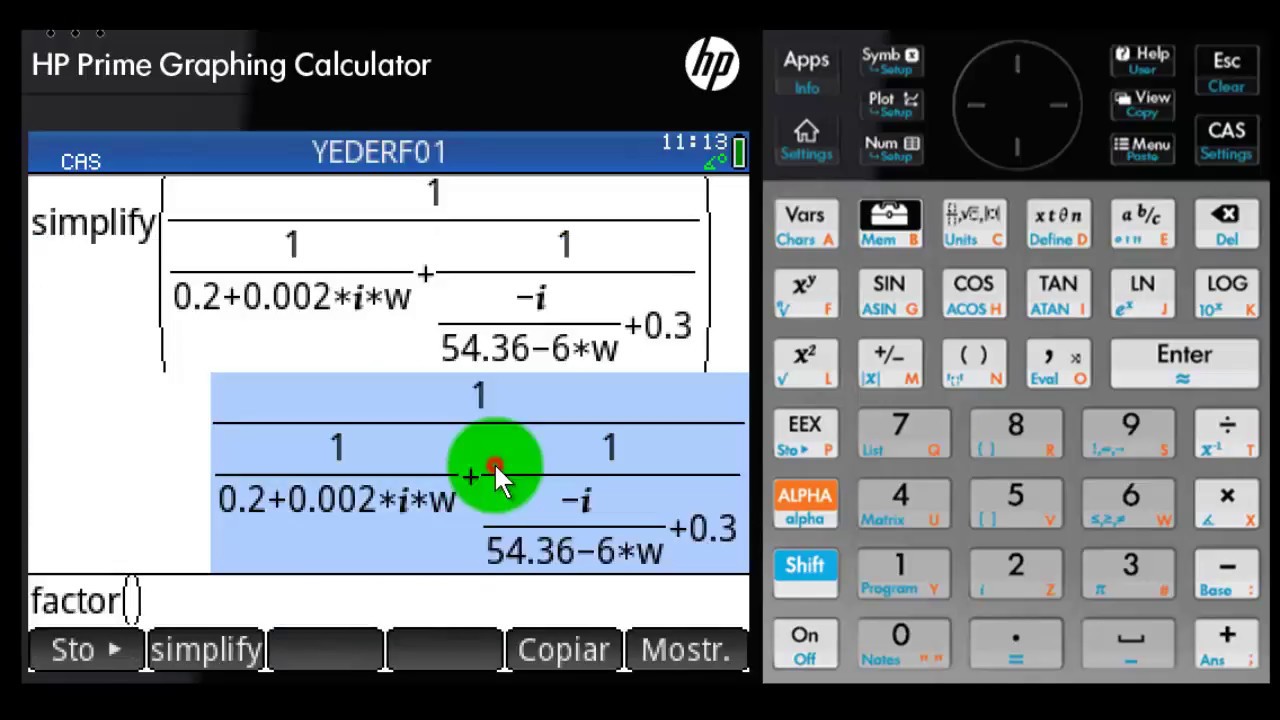Tap the parentheses key

point(973,365)
